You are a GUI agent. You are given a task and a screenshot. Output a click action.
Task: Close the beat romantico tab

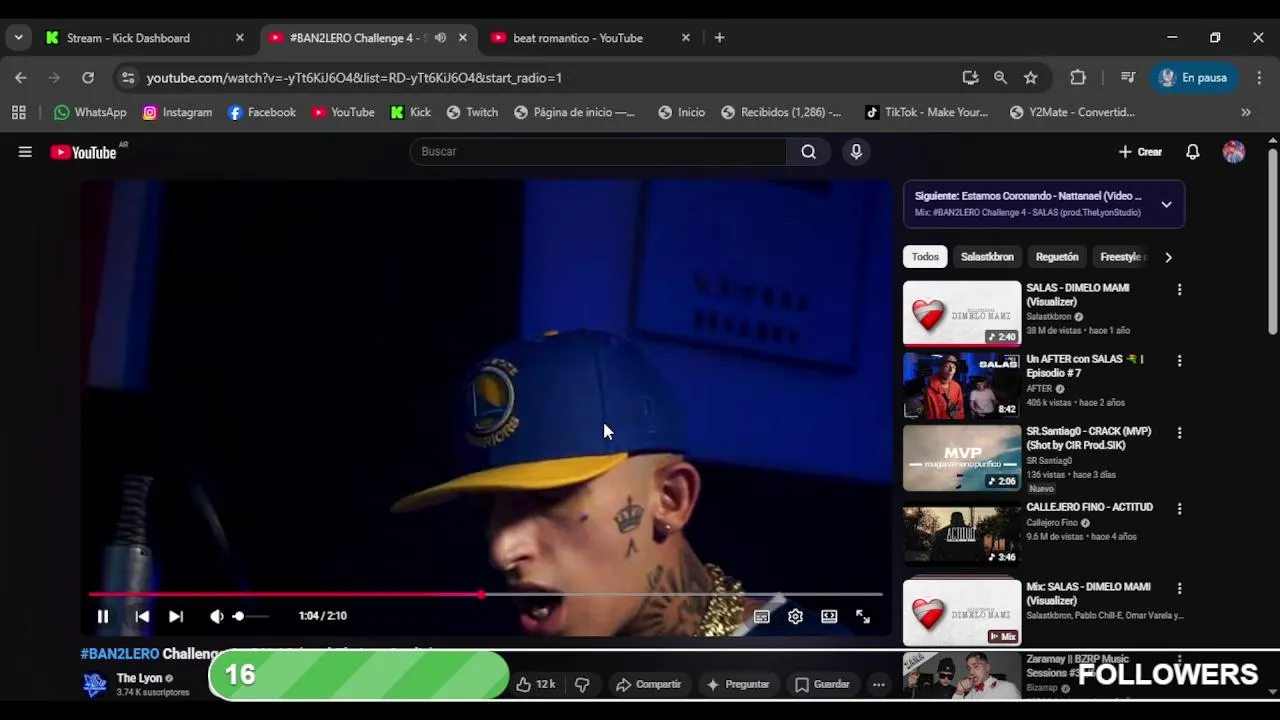tap(686, 38)
